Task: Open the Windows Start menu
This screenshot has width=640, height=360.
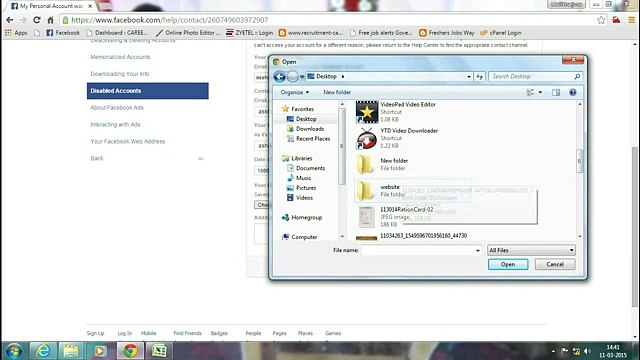Action: coord(14,351)
